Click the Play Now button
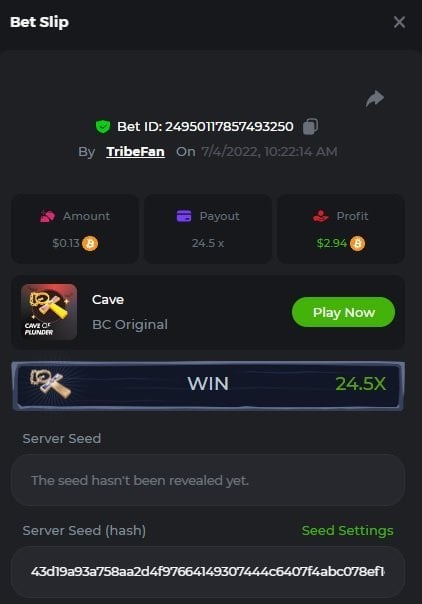 point(343,312)
